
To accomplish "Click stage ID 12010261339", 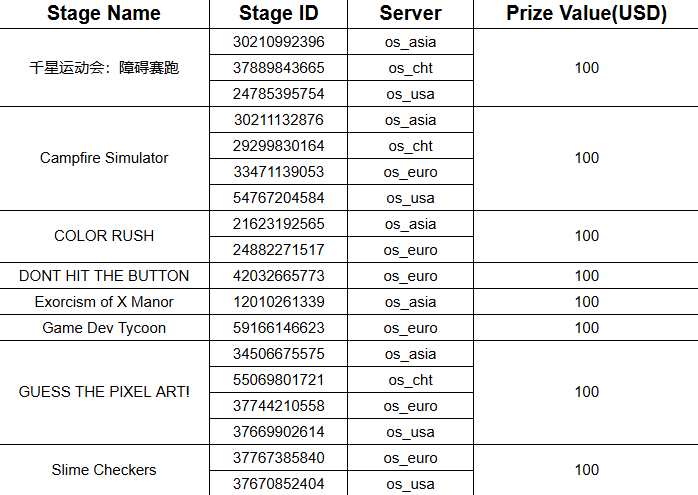I will point(279,302).
